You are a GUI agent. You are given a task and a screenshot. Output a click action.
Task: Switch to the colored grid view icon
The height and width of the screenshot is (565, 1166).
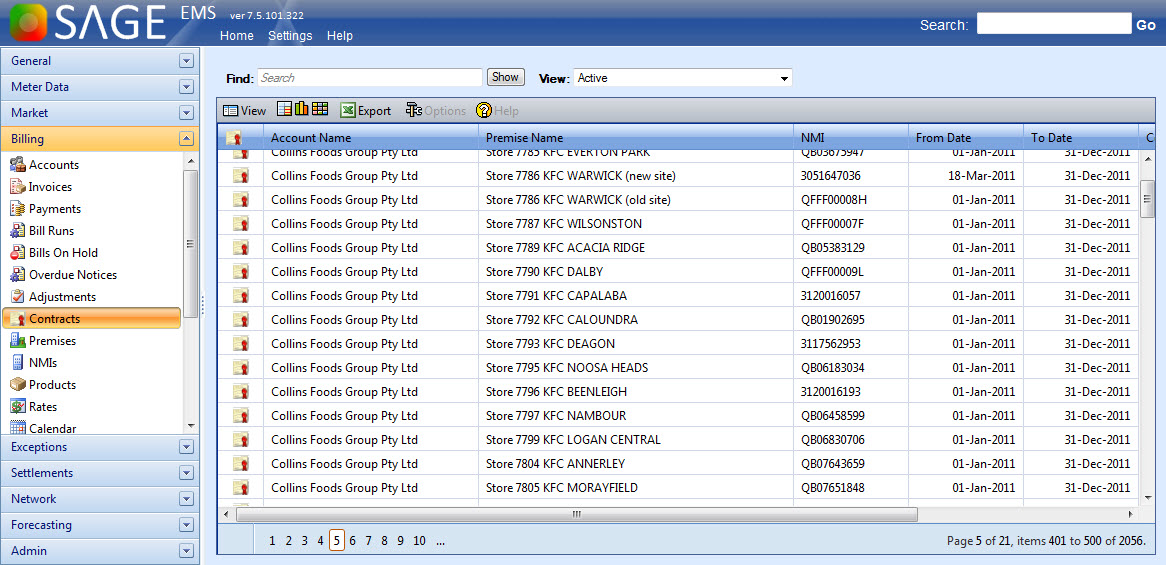click(x=320, y=109)
